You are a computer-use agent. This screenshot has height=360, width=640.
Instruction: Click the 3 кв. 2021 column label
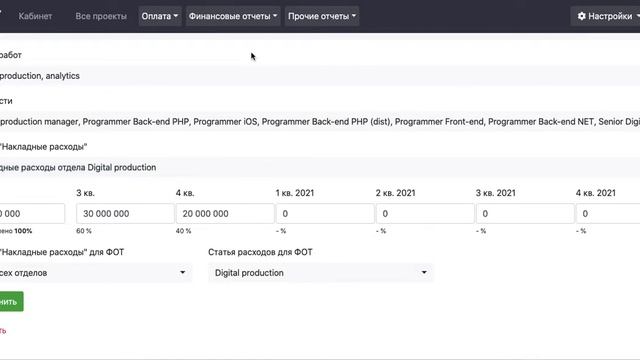pos(496,193)
